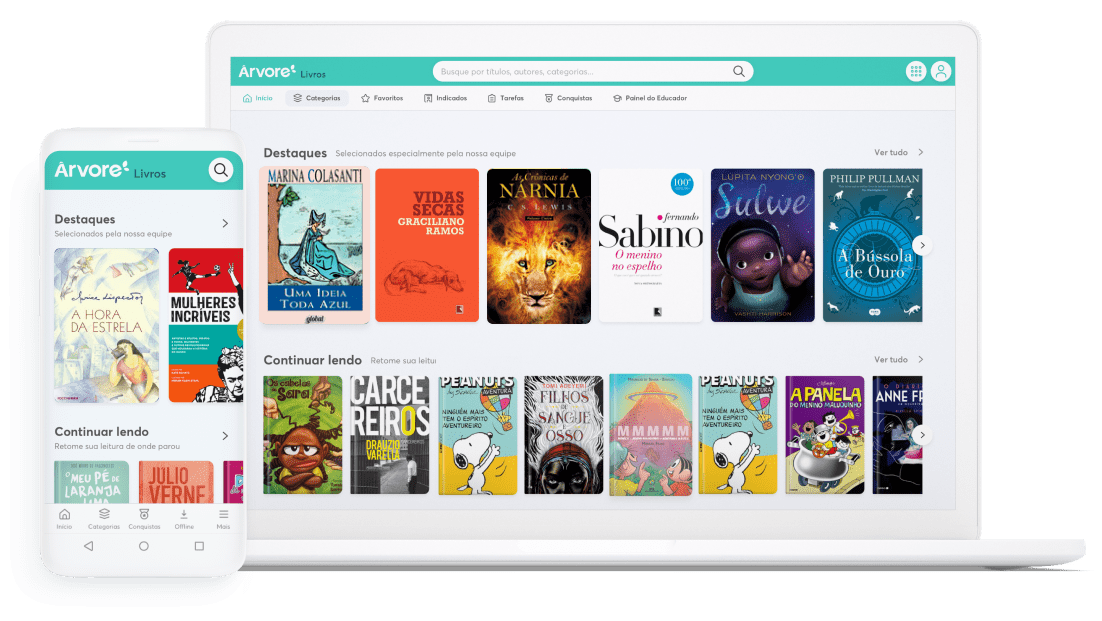Select the Início tab on the laptop nav

pos(257,98)
